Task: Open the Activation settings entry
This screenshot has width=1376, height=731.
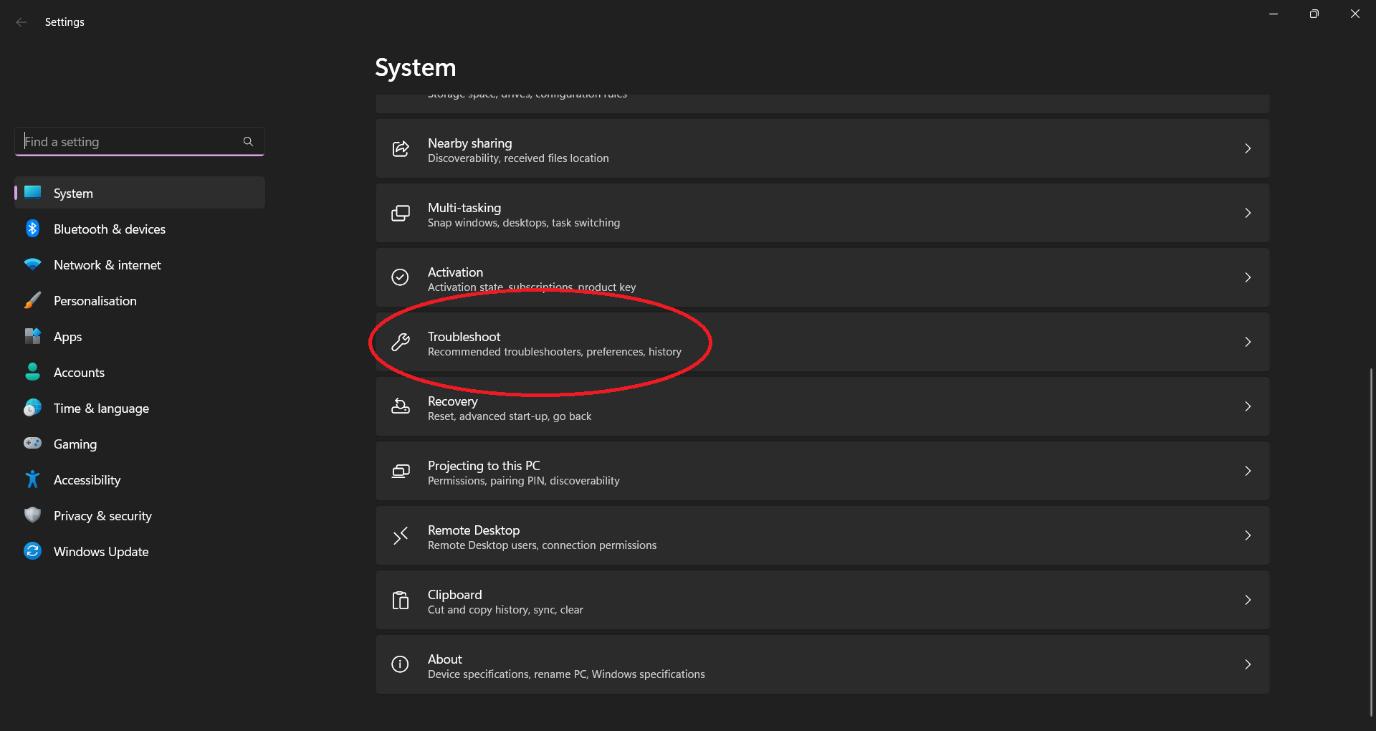Action: 820,277
